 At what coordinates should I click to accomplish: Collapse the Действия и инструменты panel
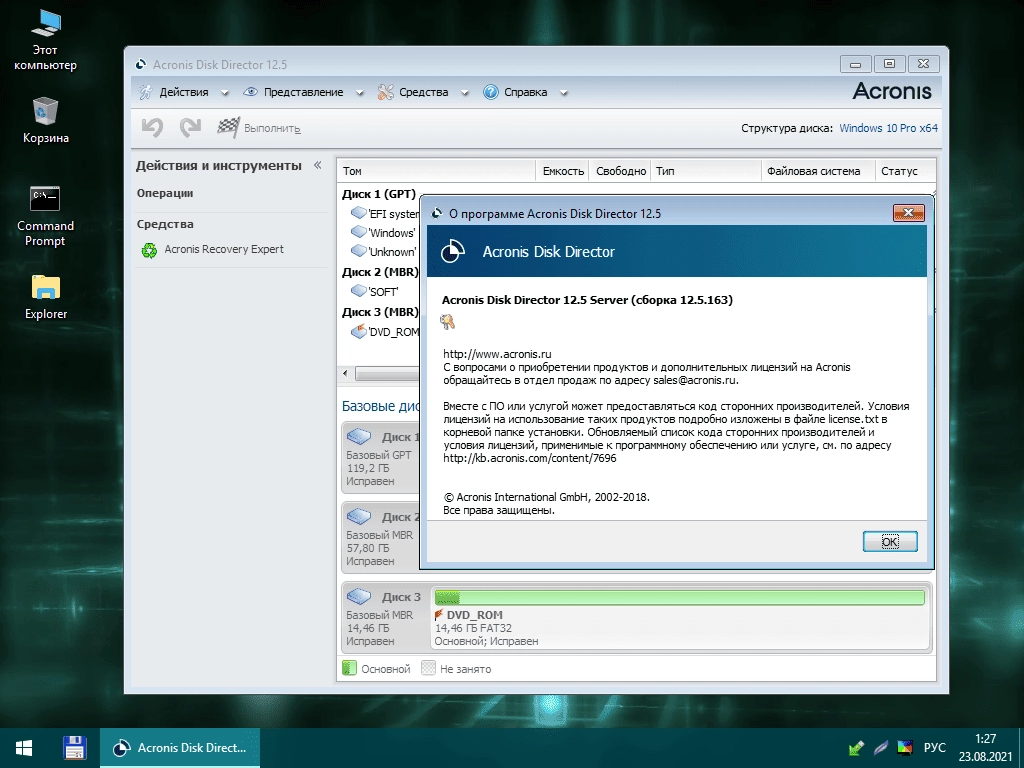(x=317, y=165)
